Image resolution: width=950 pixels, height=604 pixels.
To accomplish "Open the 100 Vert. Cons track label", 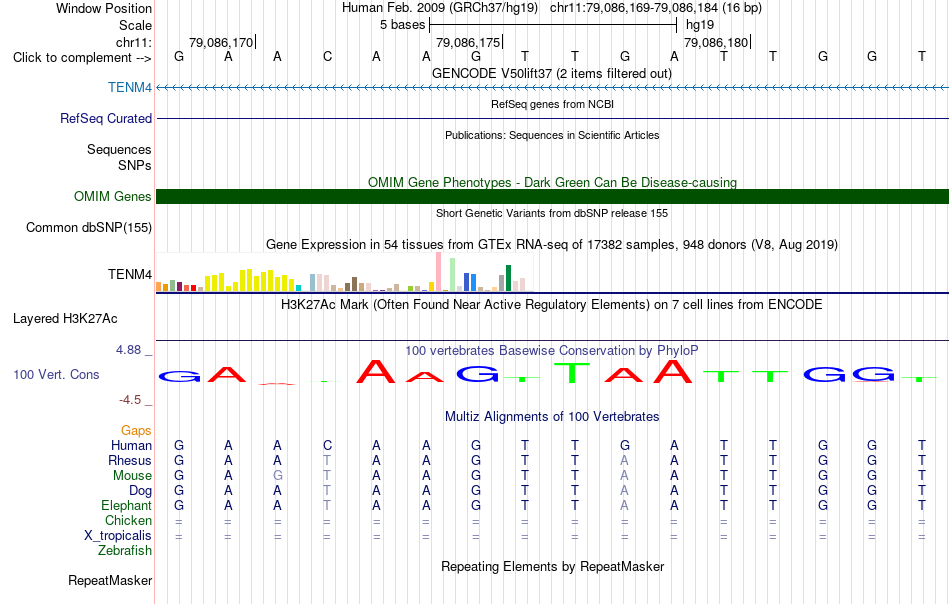I will point(56,374).
